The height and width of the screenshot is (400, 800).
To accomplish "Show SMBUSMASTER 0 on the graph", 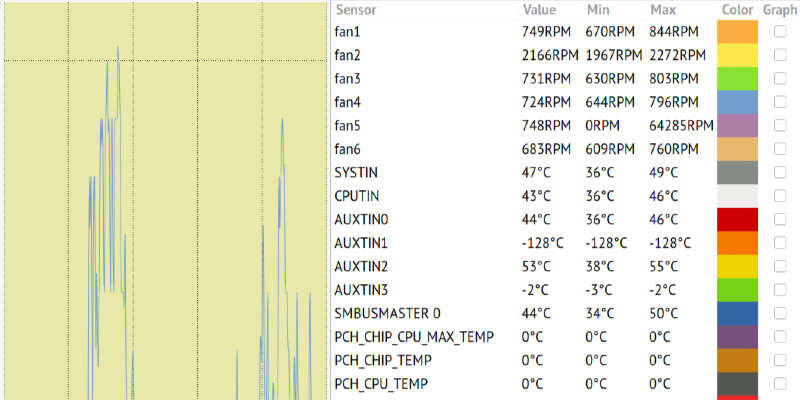I will [780, 313].
